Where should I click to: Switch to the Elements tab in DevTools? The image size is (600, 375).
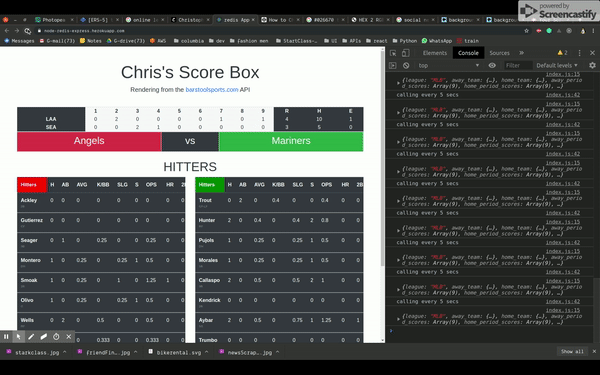pos(435,53)
